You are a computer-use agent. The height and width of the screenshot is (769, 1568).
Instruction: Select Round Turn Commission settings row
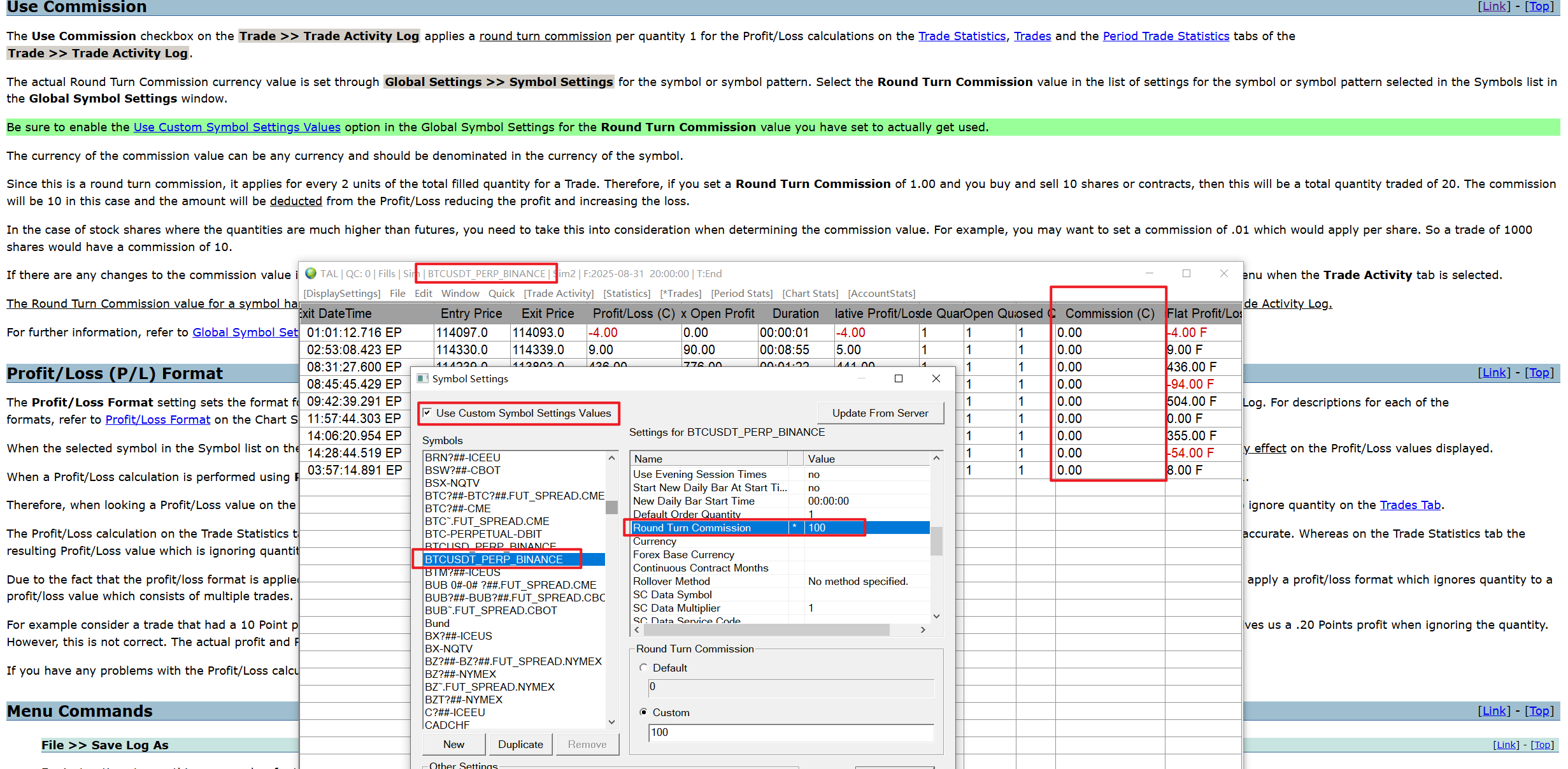pyautogui.click(x=692, y=528)
